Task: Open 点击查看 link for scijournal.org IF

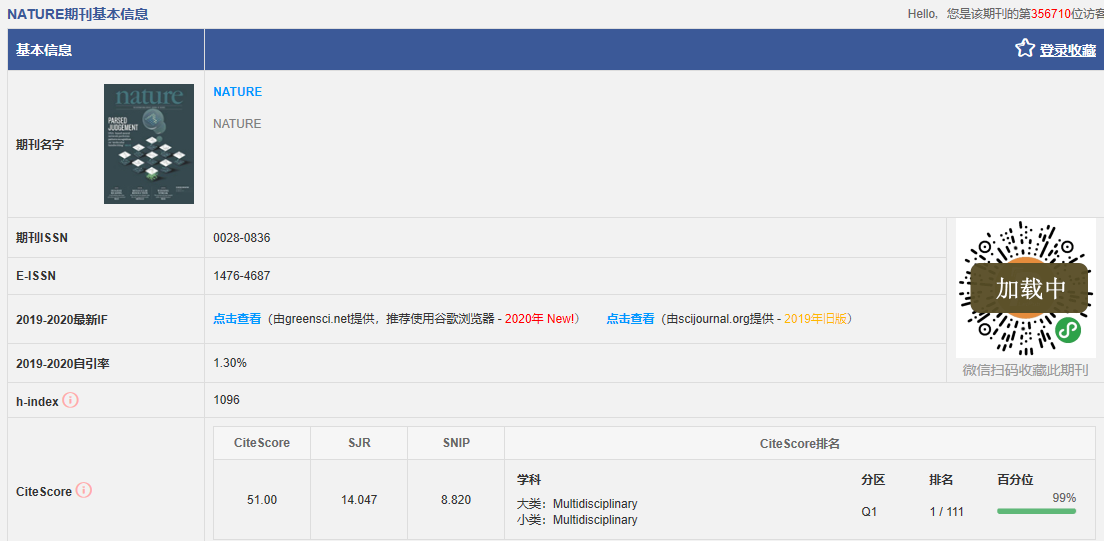Action: click(x=630, y=318)
